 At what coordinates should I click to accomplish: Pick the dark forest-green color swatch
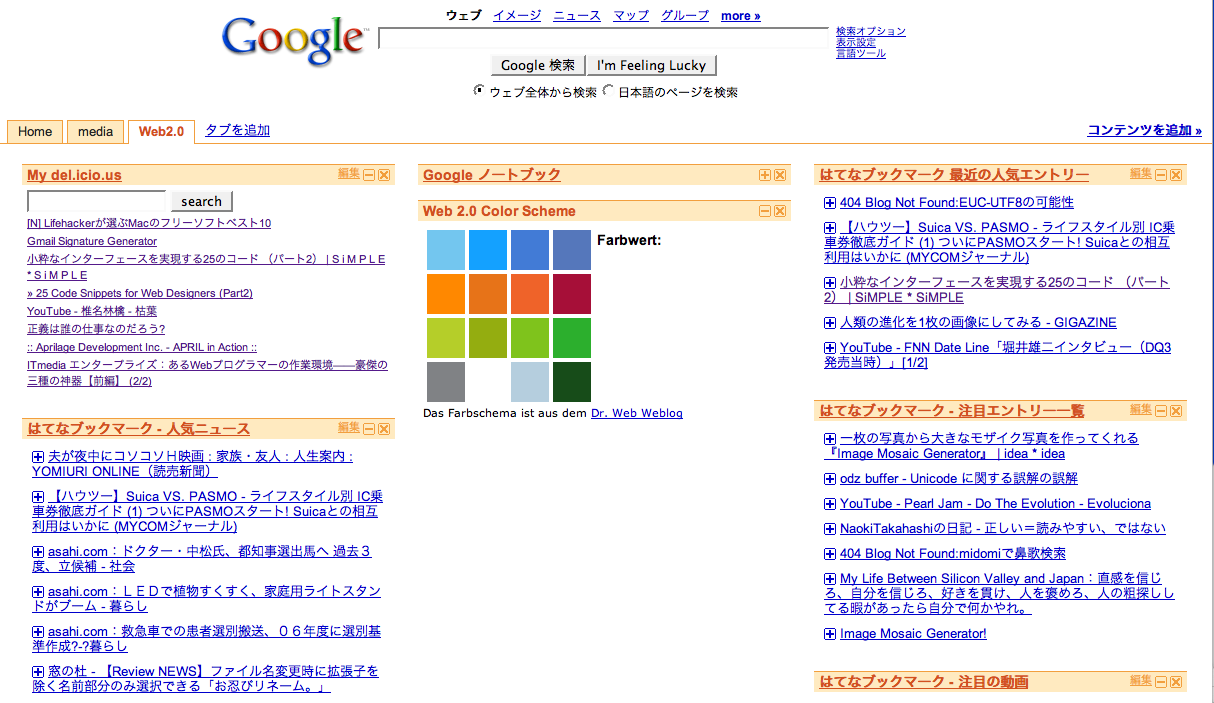(x=572, y=382)
